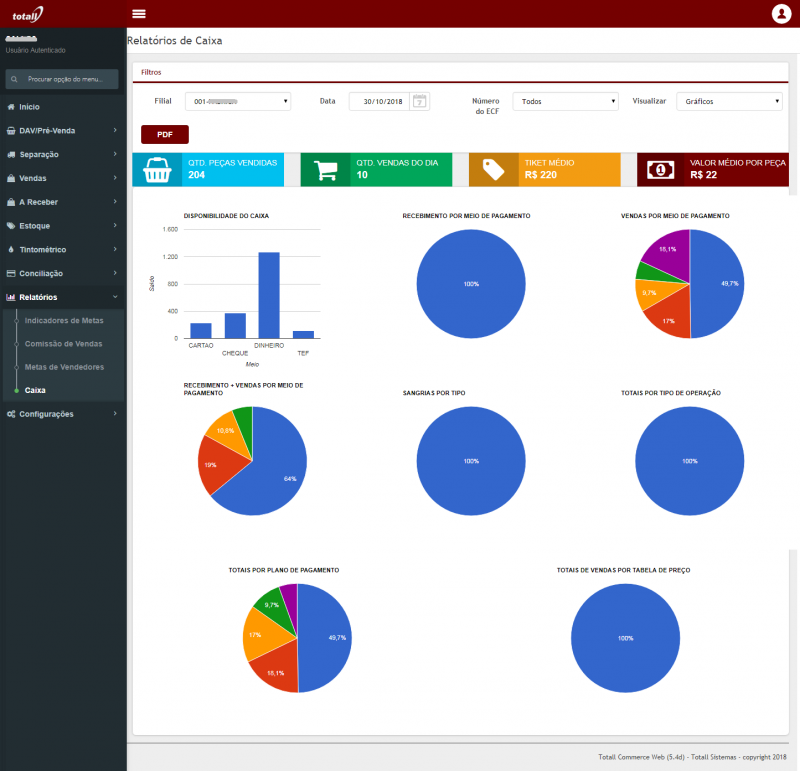Click the Totall logo

[28, 14]
